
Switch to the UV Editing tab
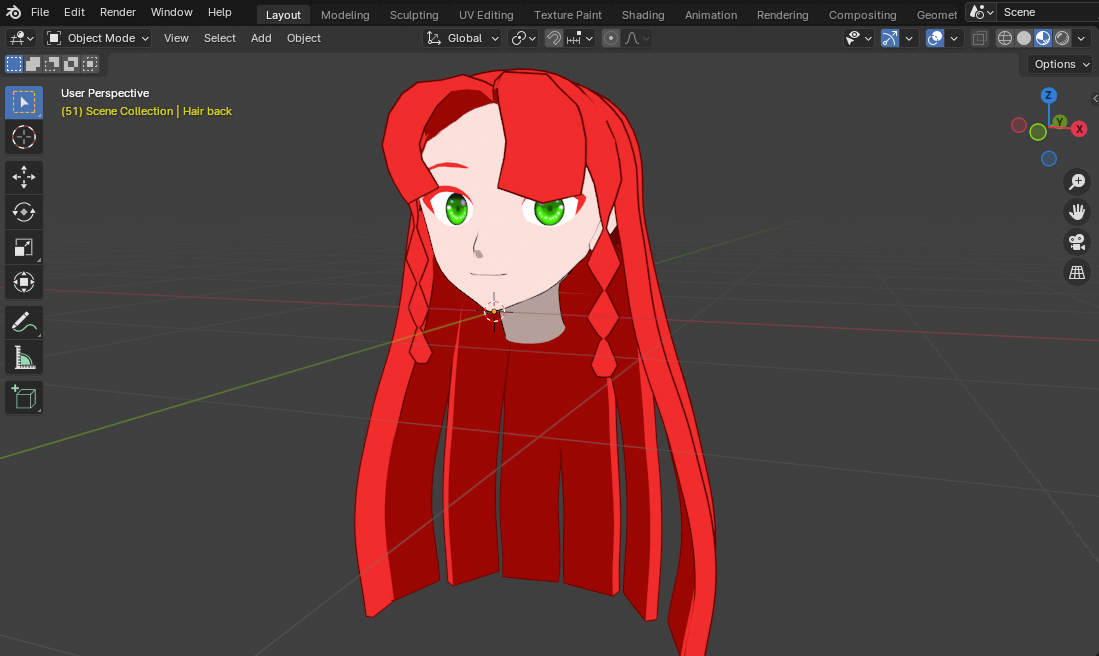(486, 15)
